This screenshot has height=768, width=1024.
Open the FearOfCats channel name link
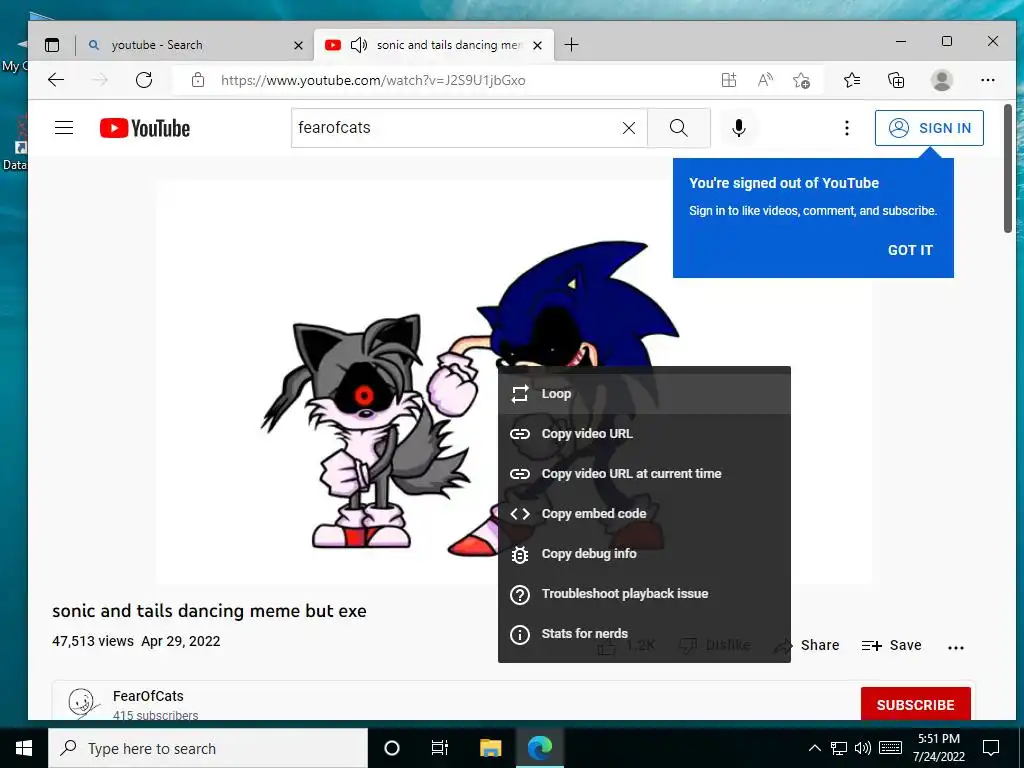point(148,696)
